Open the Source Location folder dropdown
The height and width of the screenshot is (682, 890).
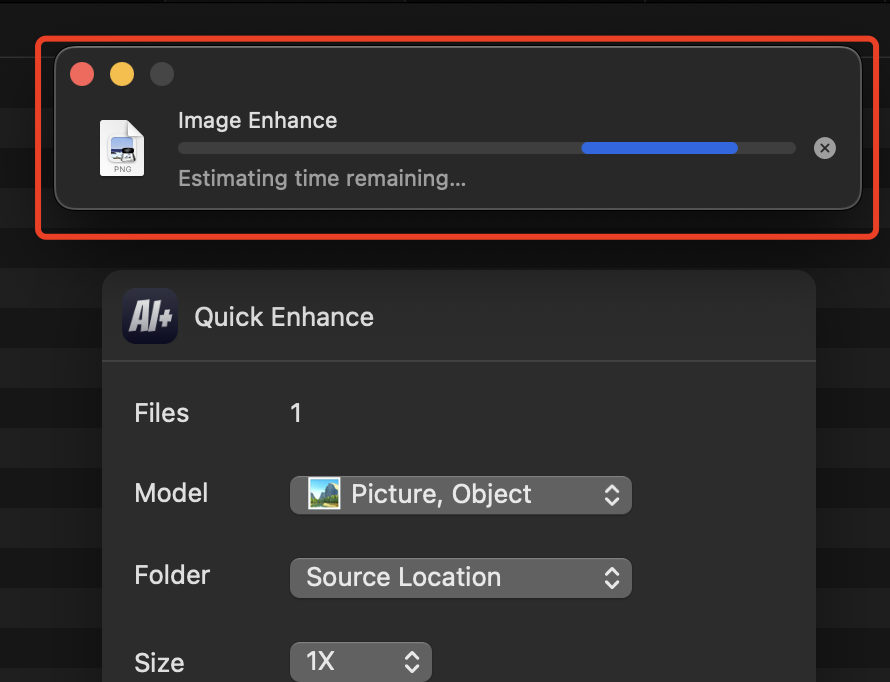pos(460,577)
